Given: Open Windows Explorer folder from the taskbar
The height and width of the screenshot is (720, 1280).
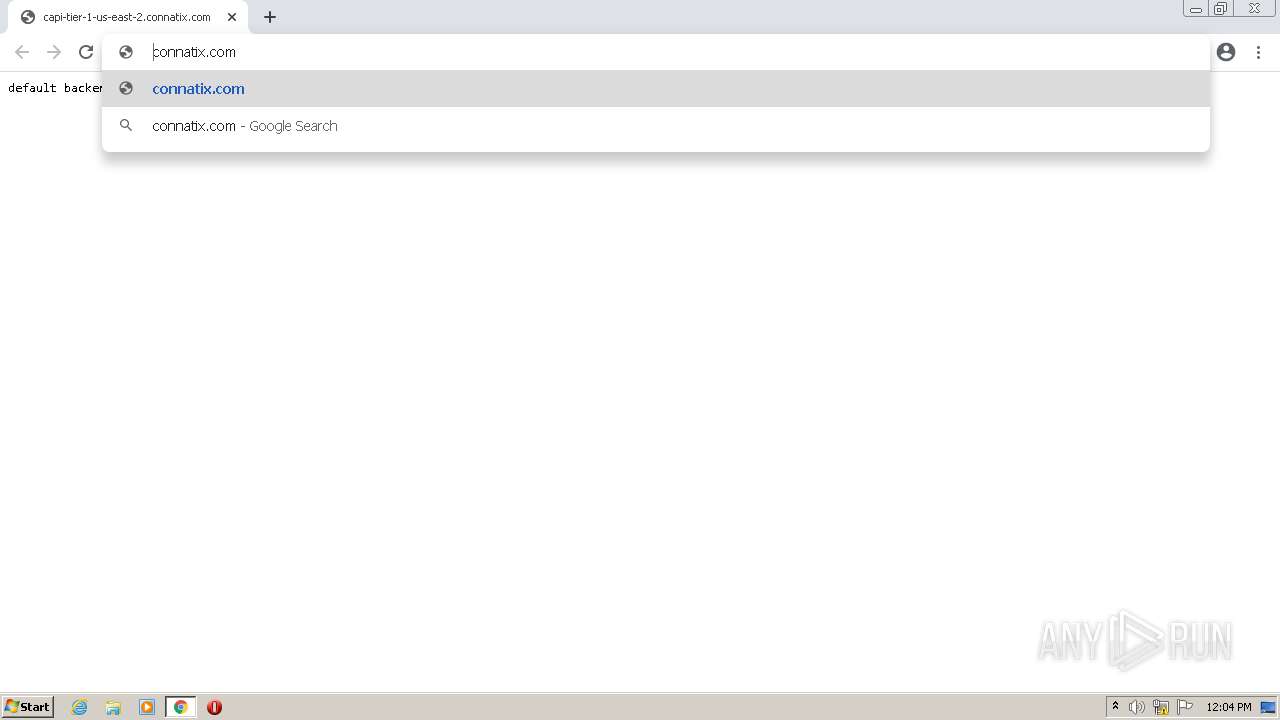Looking at the screenshot, I should [x=113, y=707].
